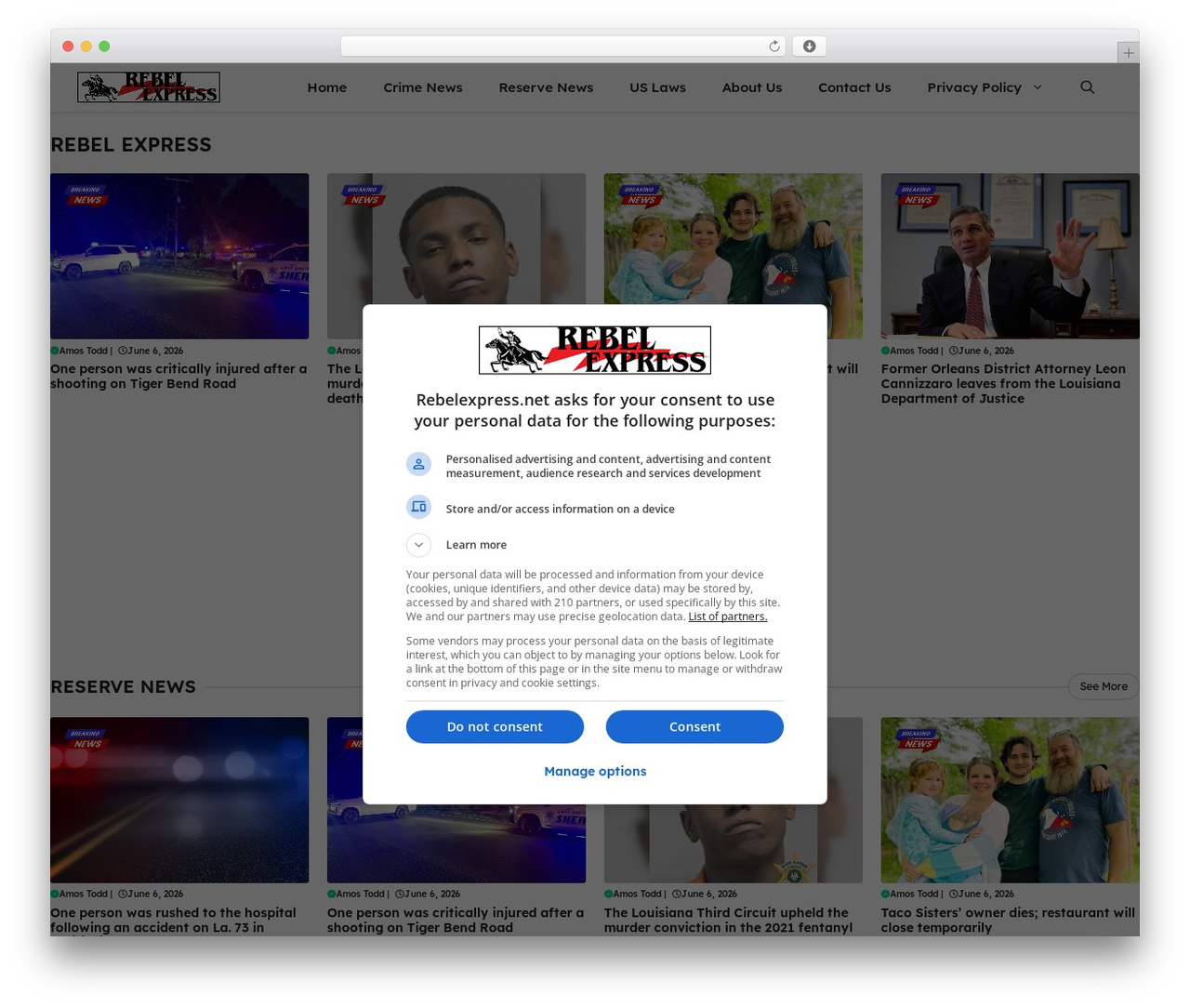Open the US Laws menu item
The image size is (1190, 1008).
click(x=657, y=87)
